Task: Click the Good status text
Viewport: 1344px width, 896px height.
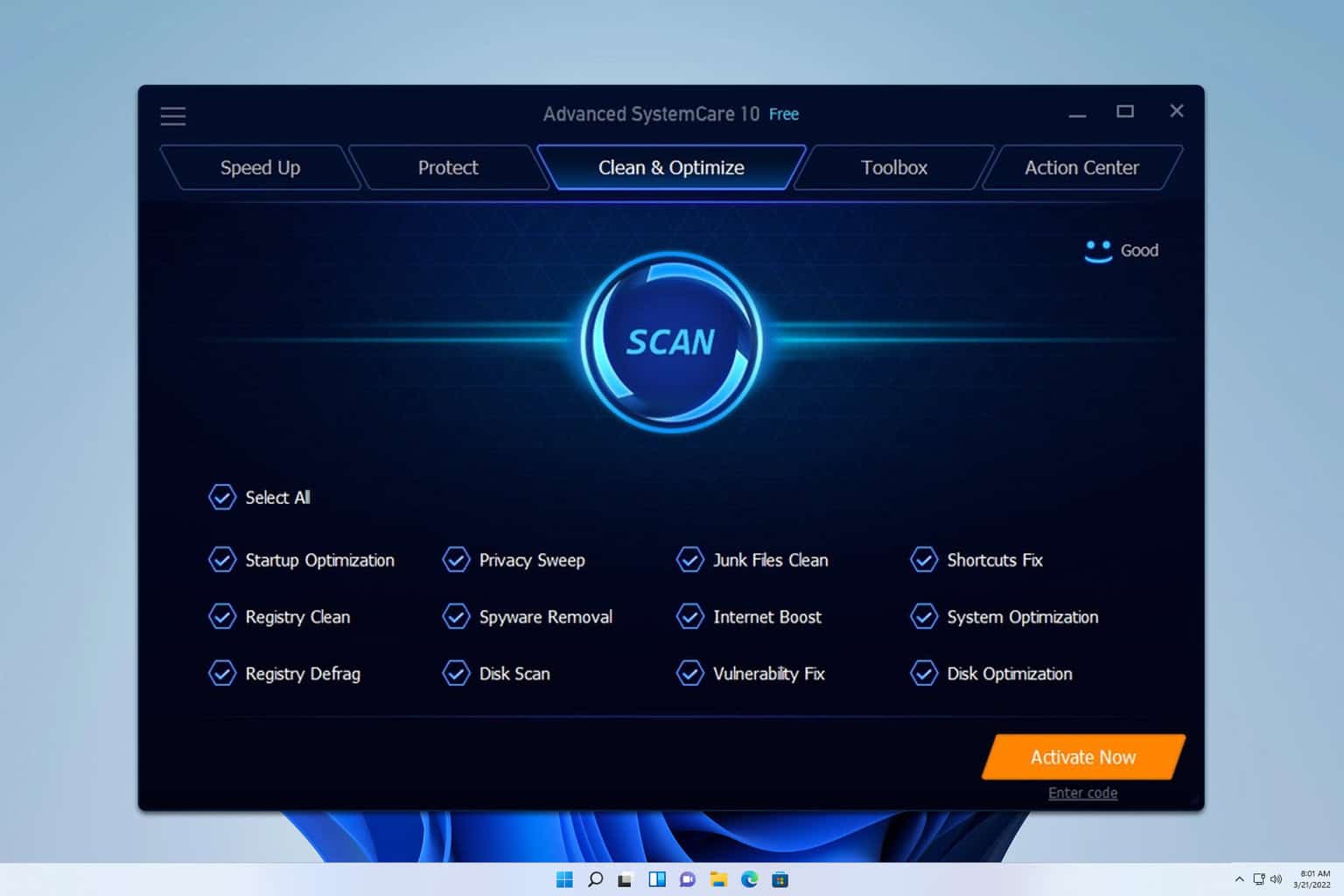Action: 1139,251
